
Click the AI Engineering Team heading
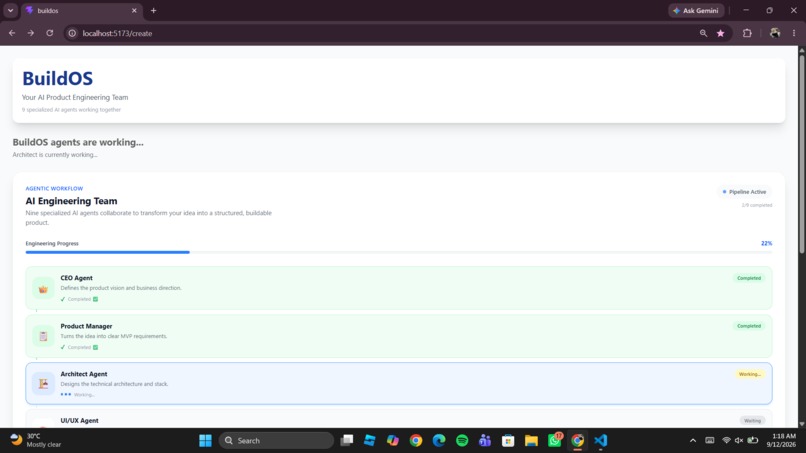[71, 201]
